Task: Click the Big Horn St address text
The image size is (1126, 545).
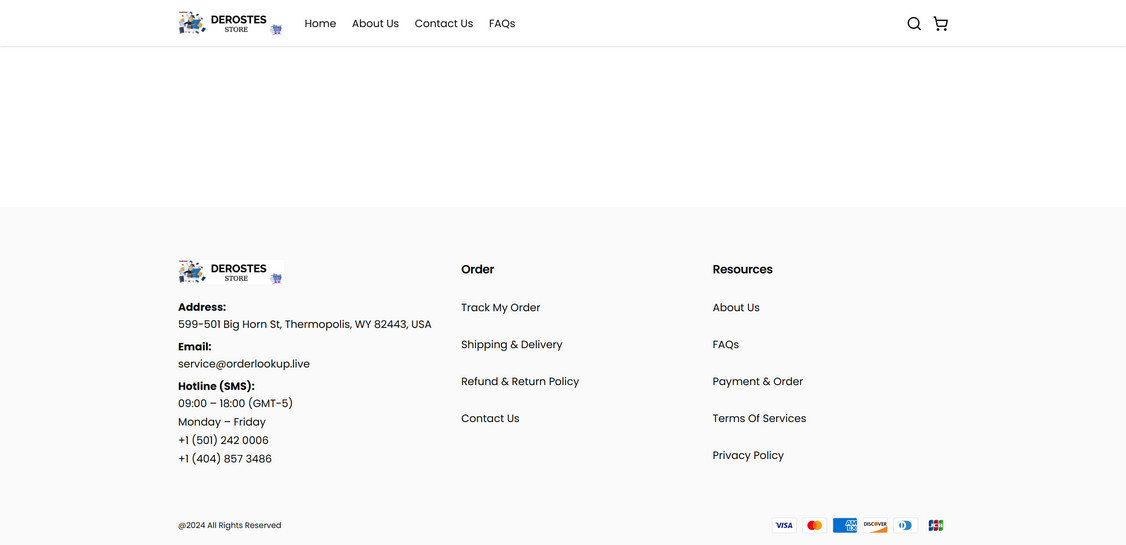Action: [x=304, y=325]
